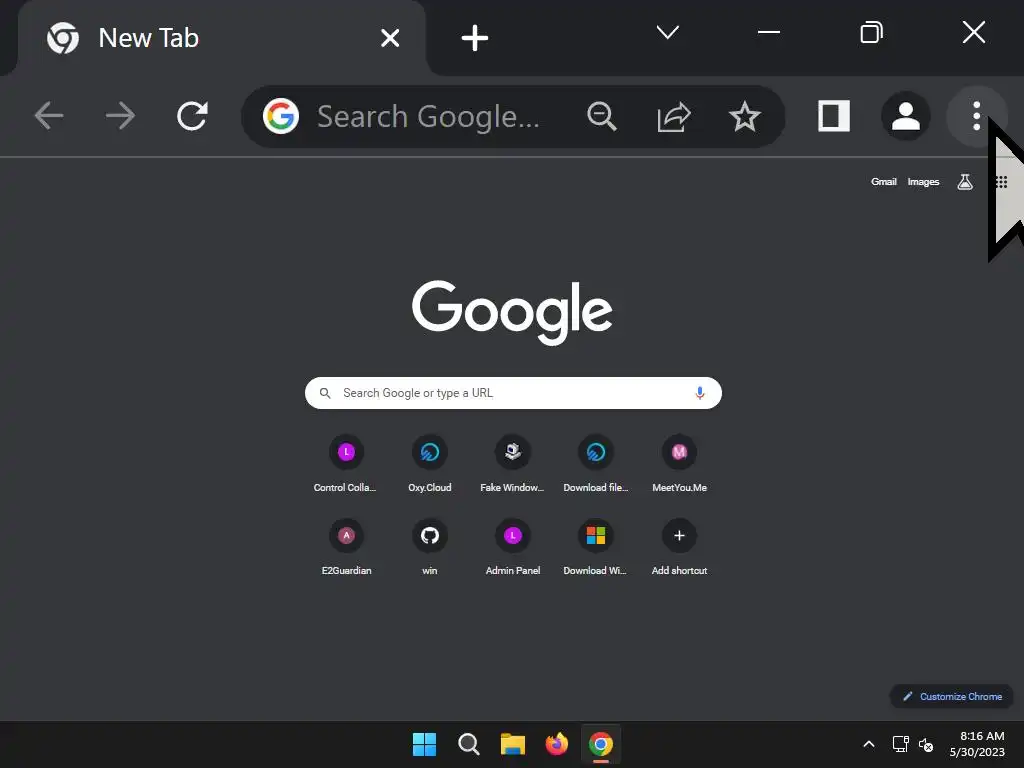
Task: Open Windows Start menu
Action: click(x=424, y=744)
